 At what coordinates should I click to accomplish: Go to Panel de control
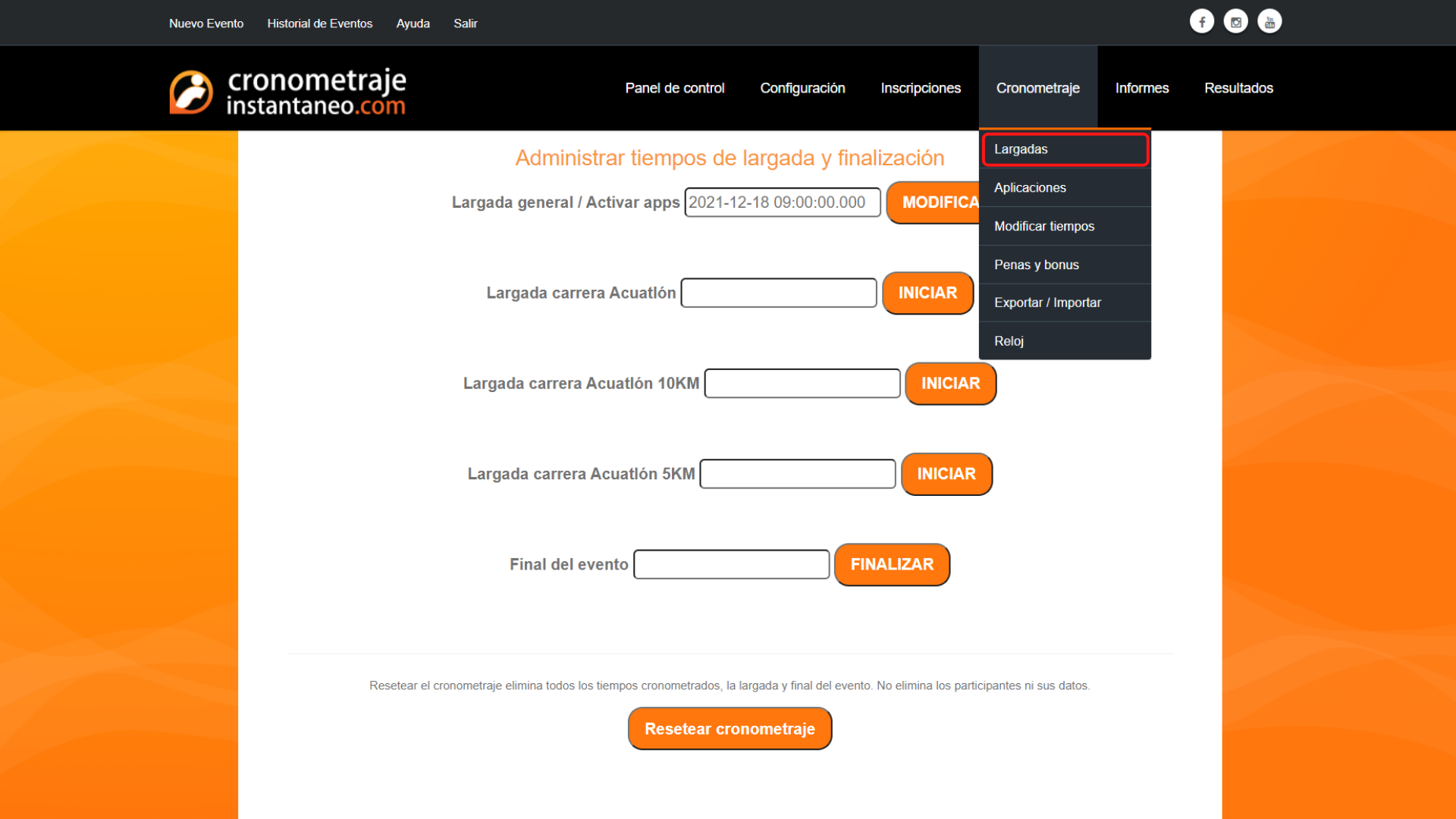(674, 88)
